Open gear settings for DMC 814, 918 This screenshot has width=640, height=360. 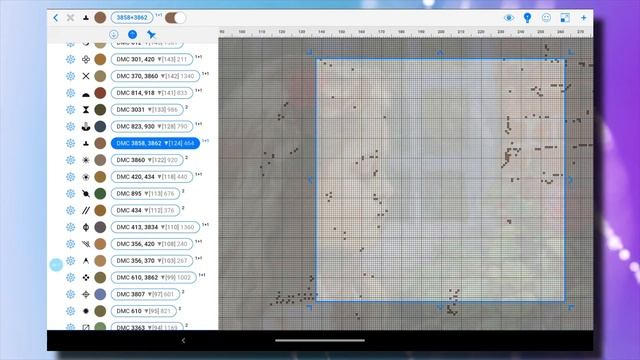pos(71,93)
